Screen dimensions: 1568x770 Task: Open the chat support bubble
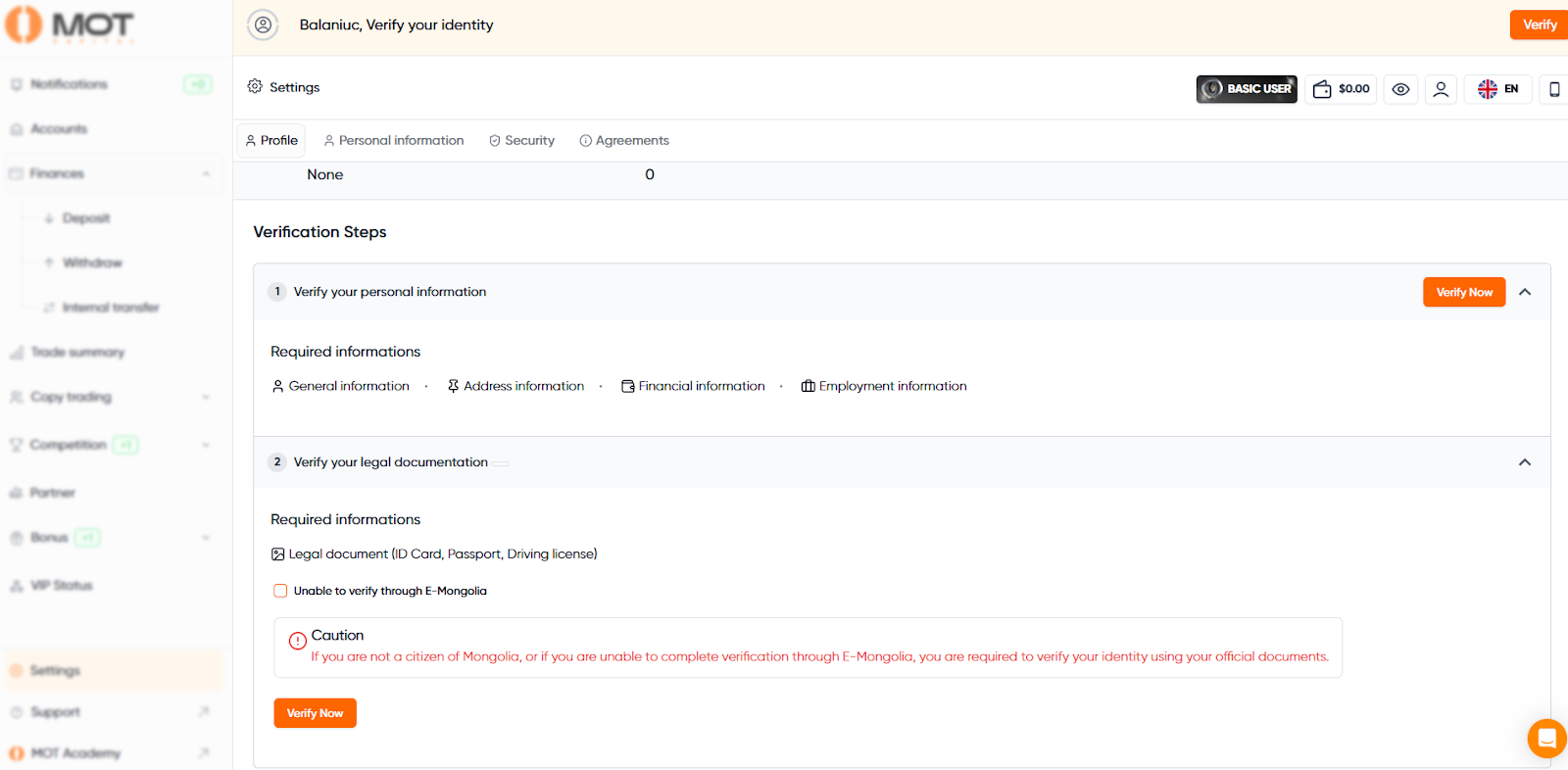coord(1545,739)
